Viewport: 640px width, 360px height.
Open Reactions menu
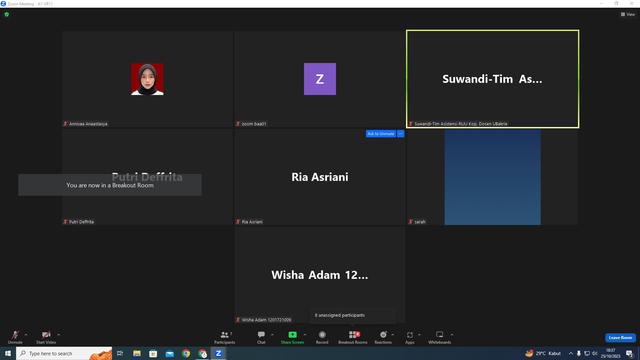tap(383, 337)
